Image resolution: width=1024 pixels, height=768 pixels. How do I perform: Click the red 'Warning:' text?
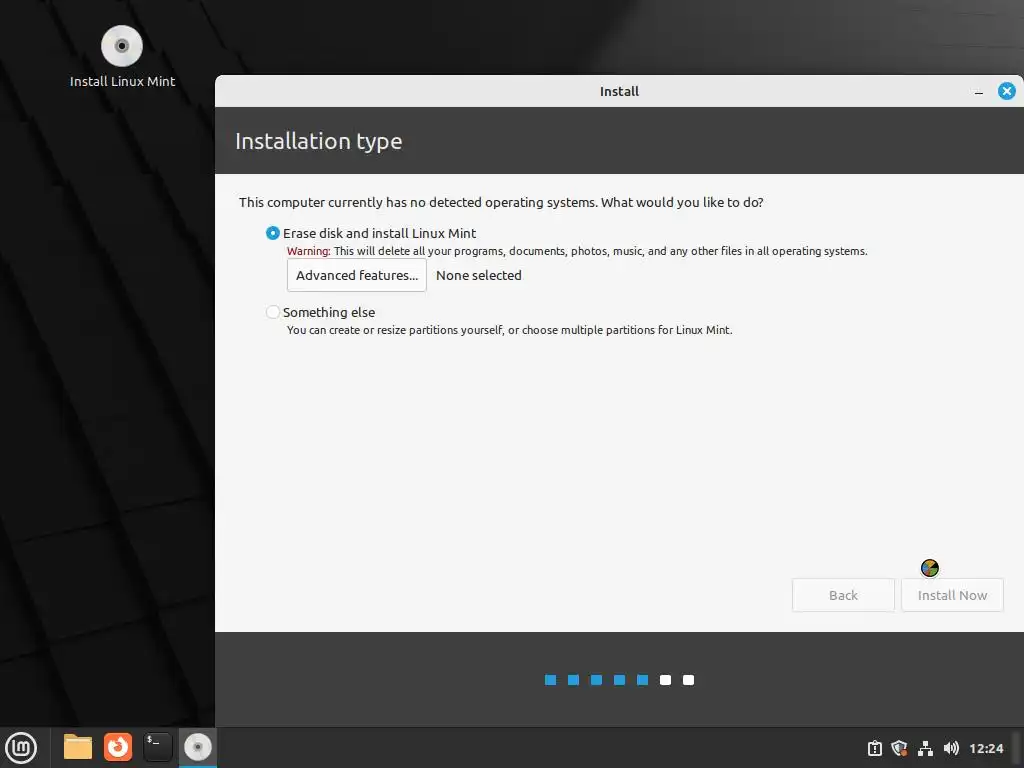[308, 251]
